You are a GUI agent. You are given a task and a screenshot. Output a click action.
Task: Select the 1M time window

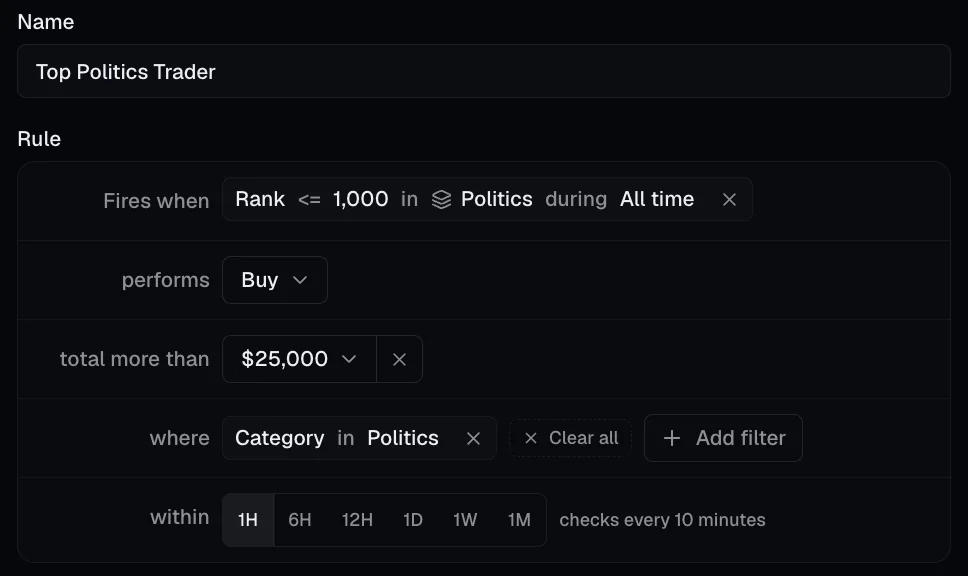519,520
